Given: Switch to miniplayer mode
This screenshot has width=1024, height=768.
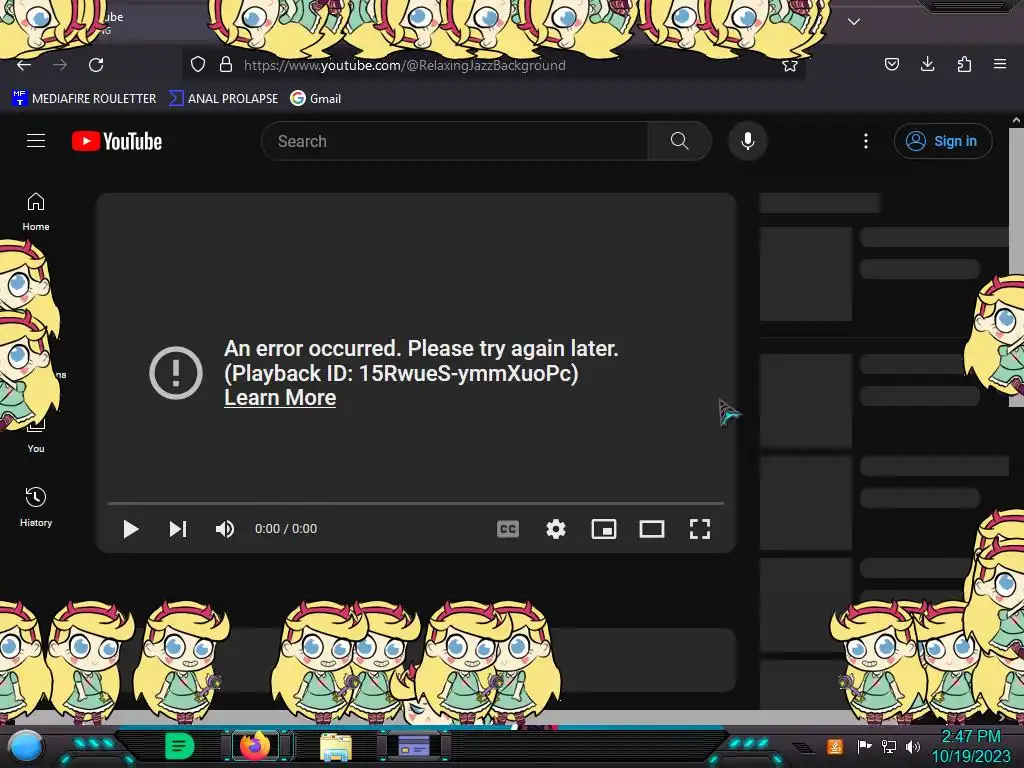Looking at the screenshot, I should (x=604, y=529).
